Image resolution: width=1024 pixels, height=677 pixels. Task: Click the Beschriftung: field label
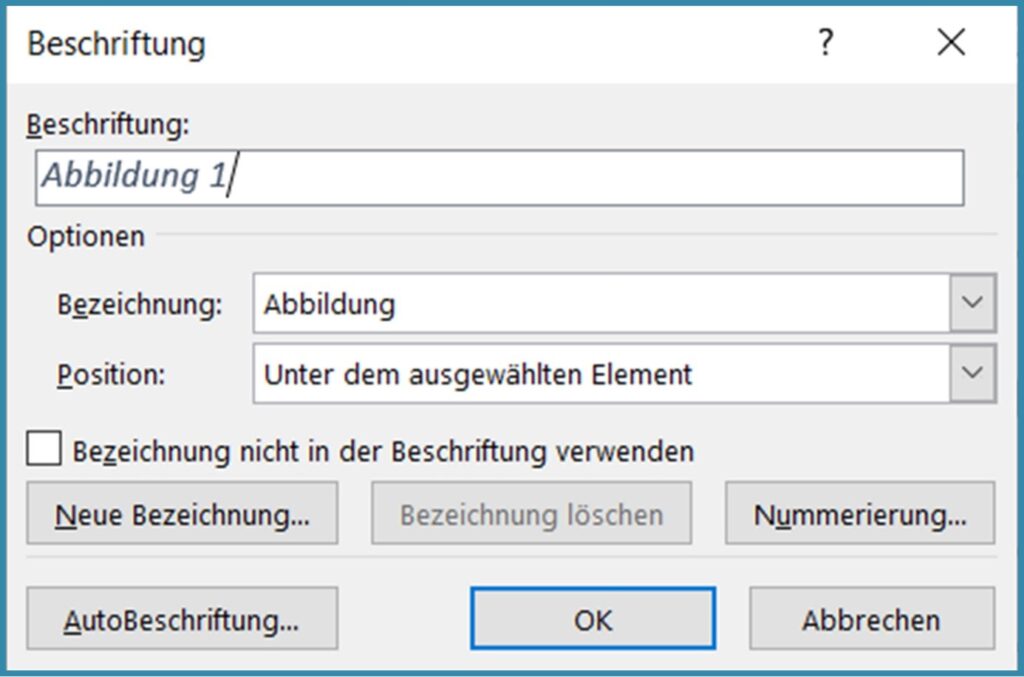click(108, 125)
